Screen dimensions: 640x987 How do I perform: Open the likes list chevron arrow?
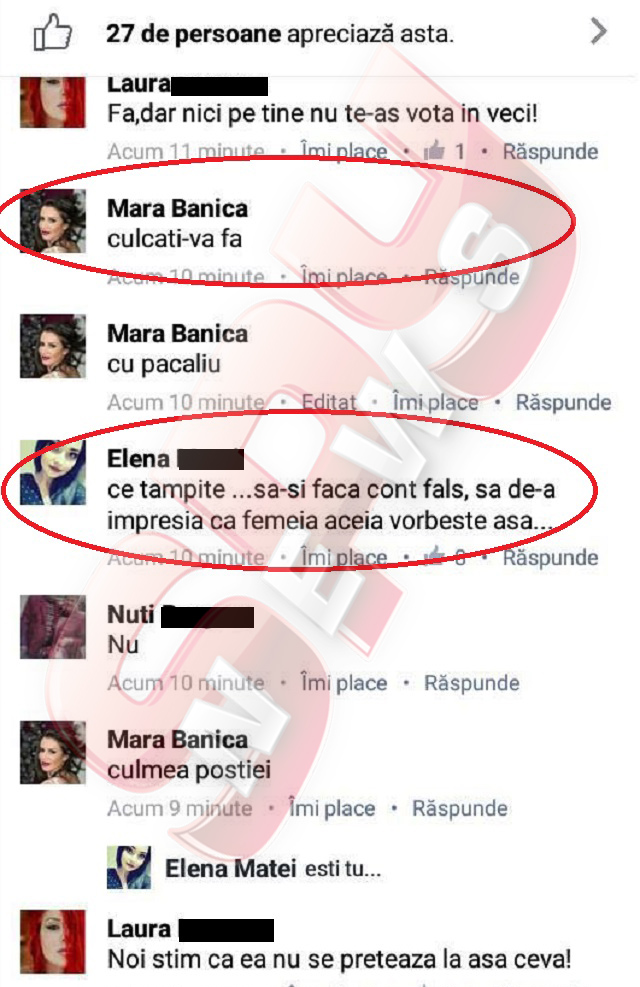point(599,31)
